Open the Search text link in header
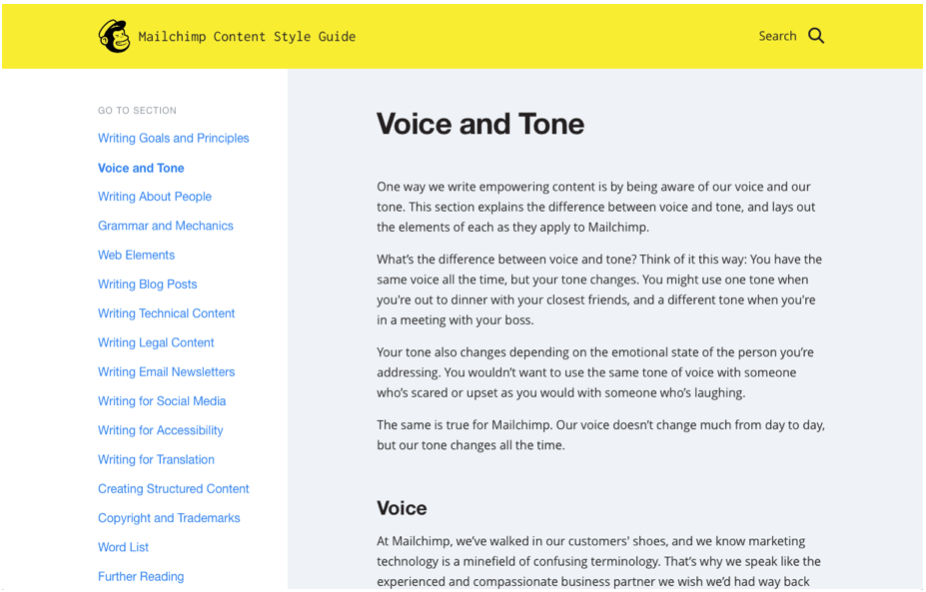The height and width of the screenshot is (592, 926). tap(777, 36)
